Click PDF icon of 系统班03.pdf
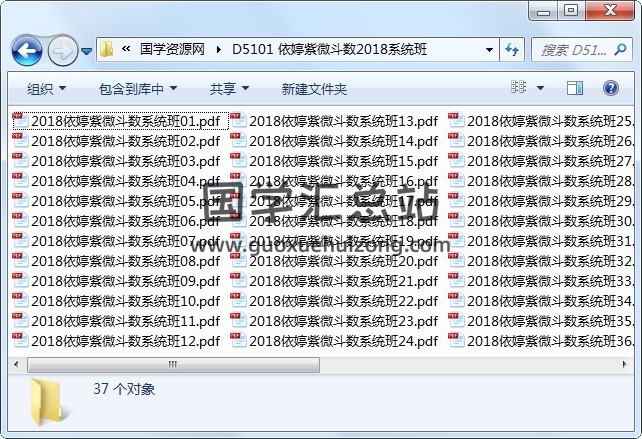The image size is (642, 439). (x=20, y=161)
